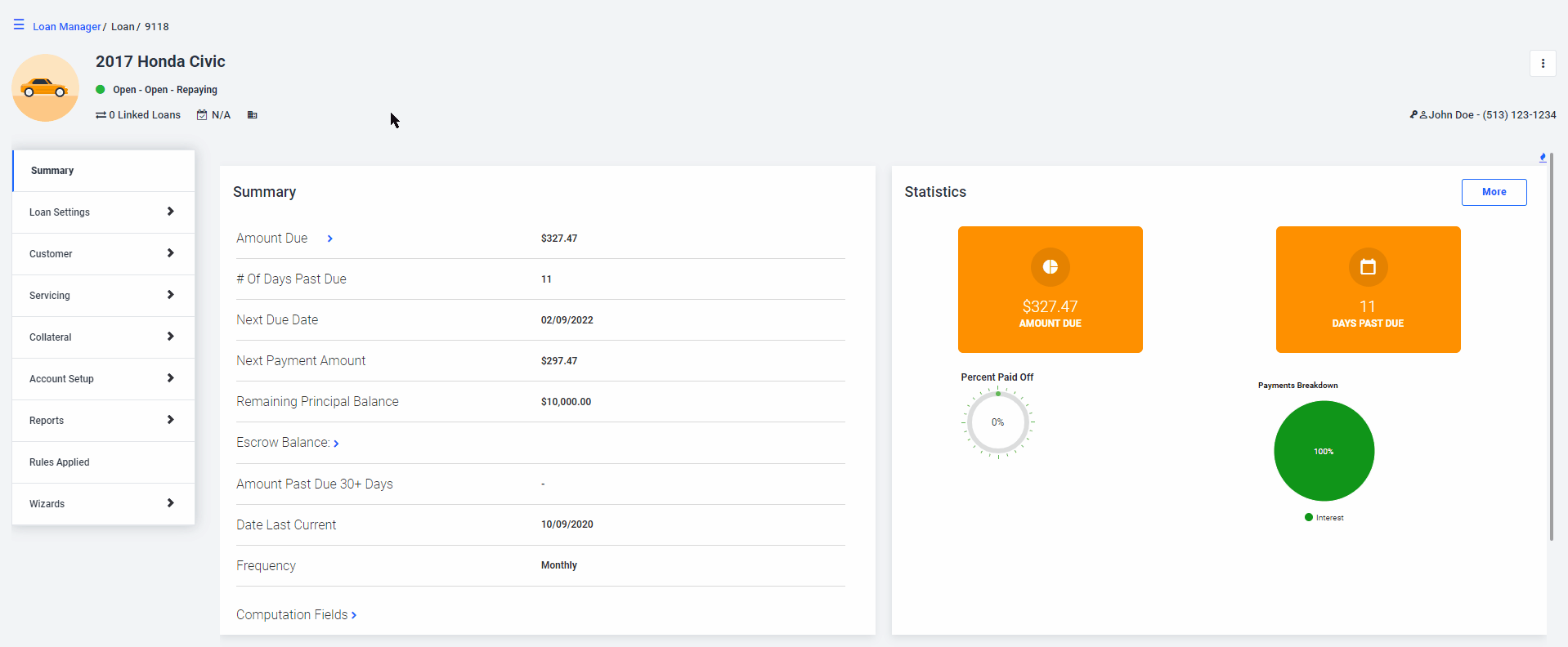Toggle the Interest legend dot
Image resolution: width=1568 pixels, height=647 pixels.
tap(1309, 517)
